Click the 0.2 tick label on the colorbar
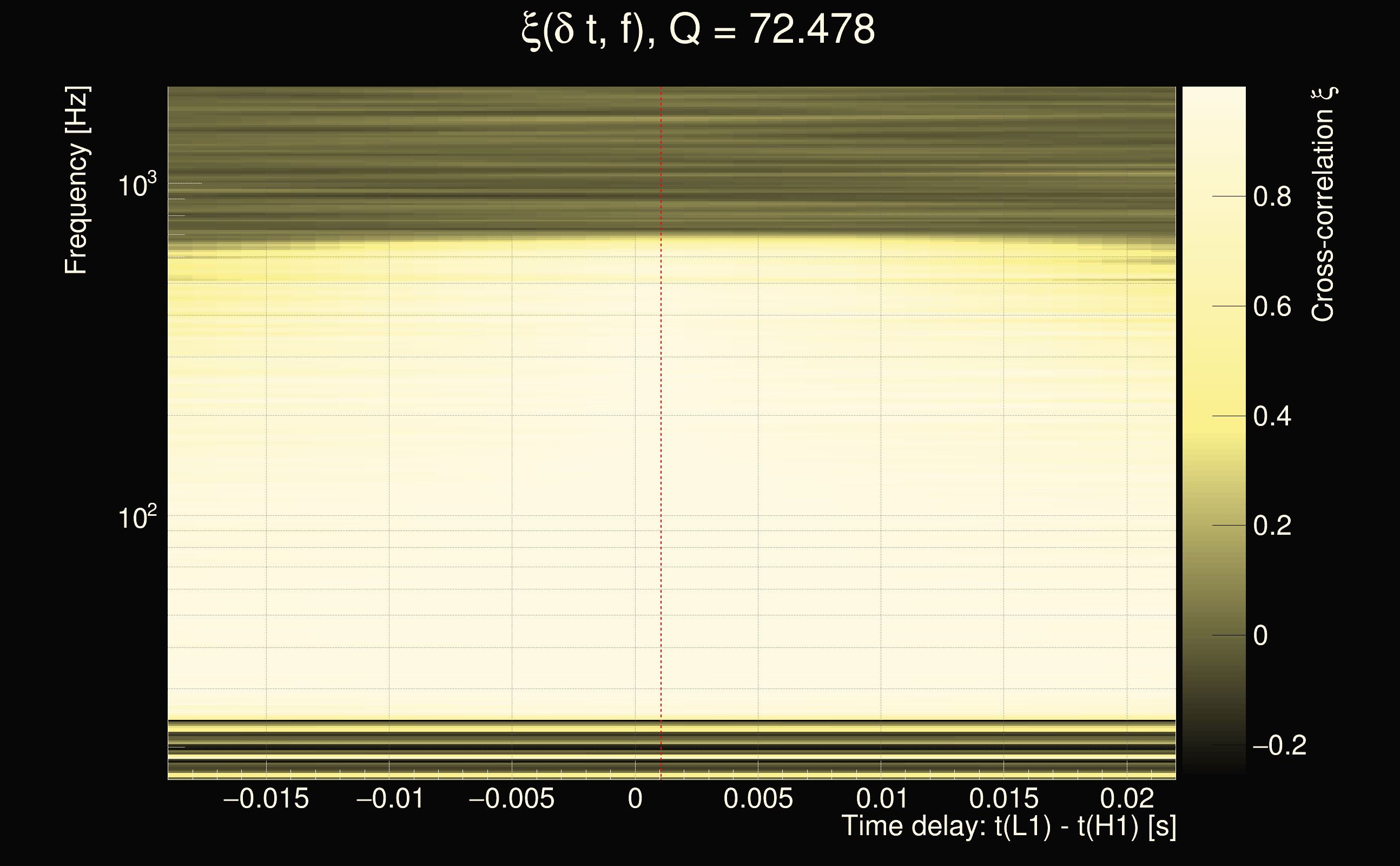Image resolution: width=1400 pixels, height=866 pixels. 1272,526
